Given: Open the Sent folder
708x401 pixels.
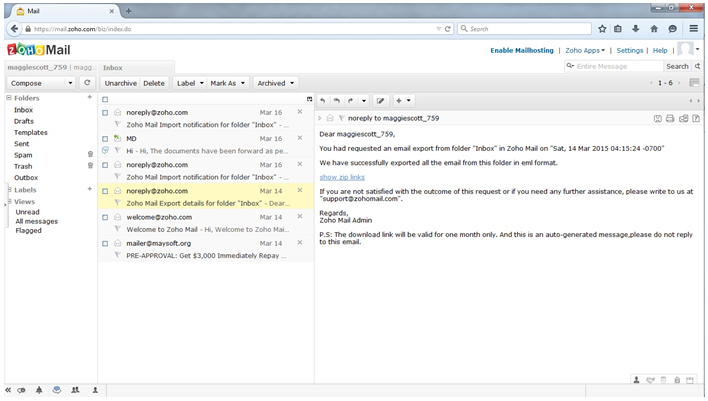Looking at the screenshot, I should pyautogui.click(x=21, y=144).
